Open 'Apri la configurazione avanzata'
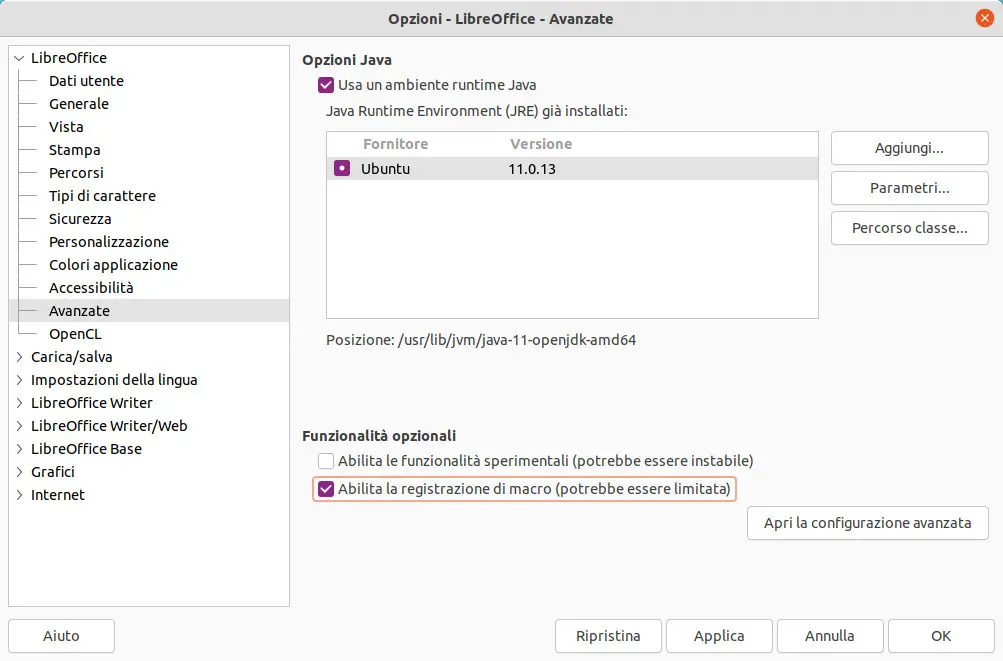This screenshot has width=1003, height=661. click(x=867, y=523)
